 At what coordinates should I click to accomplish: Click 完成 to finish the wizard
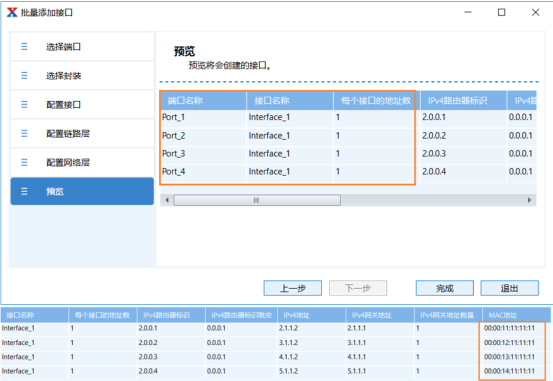tap(444, 288)
